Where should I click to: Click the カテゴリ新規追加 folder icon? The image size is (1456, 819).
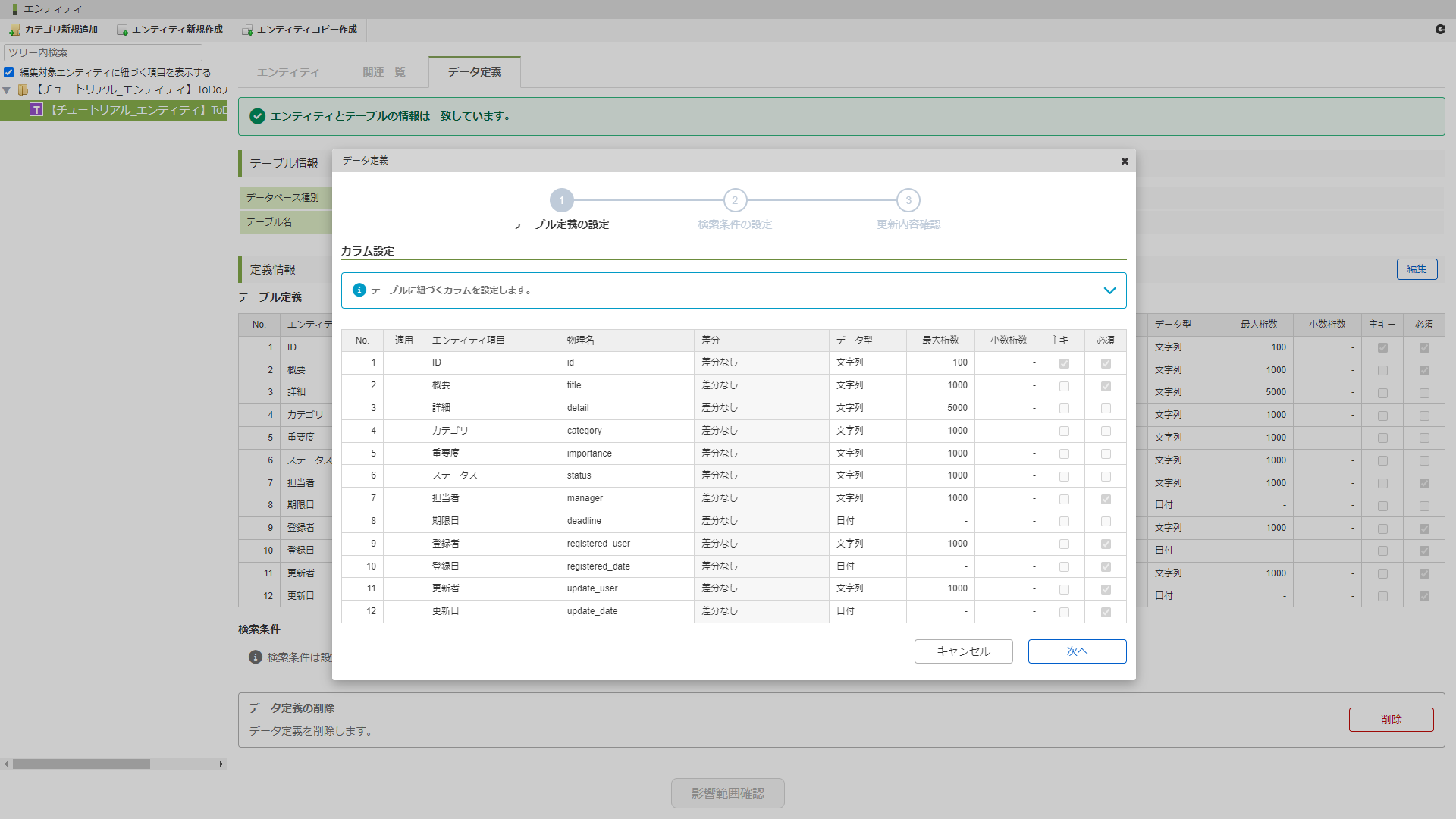point(14,30)
